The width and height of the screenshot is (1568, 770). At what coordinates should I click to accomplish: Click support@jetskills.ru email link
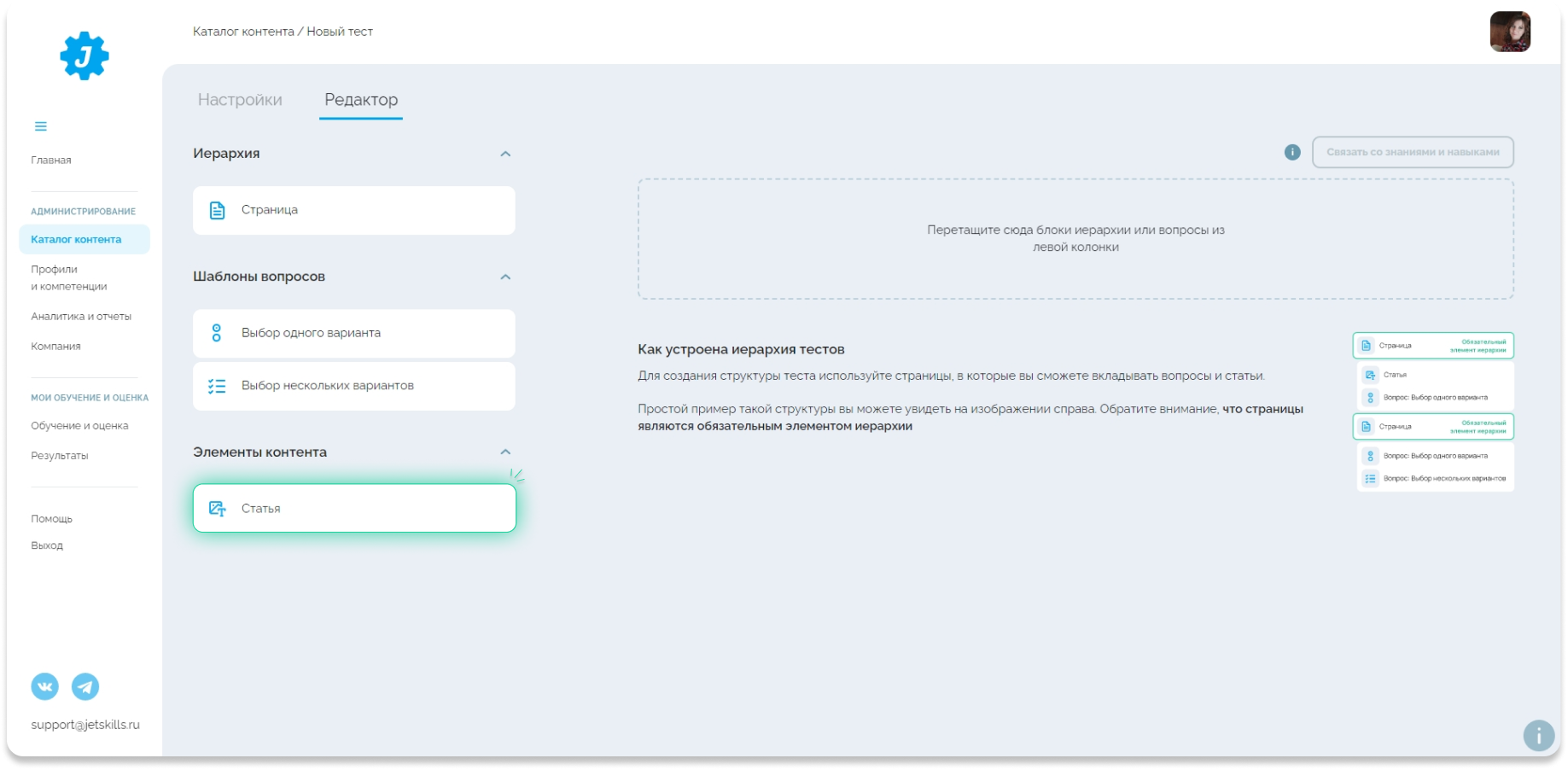(x=85, y=725)
